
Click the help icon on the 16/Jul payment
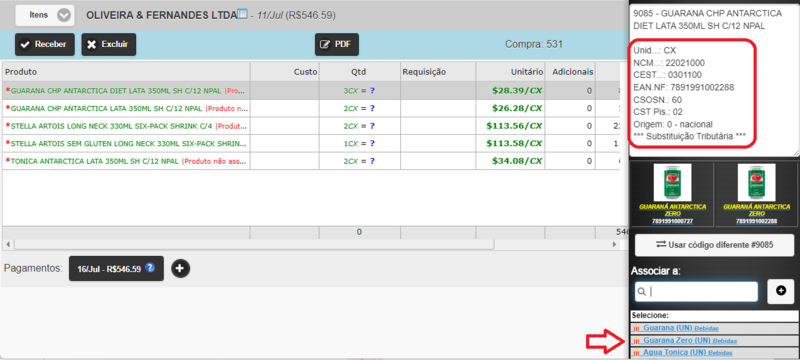point(149,267)
